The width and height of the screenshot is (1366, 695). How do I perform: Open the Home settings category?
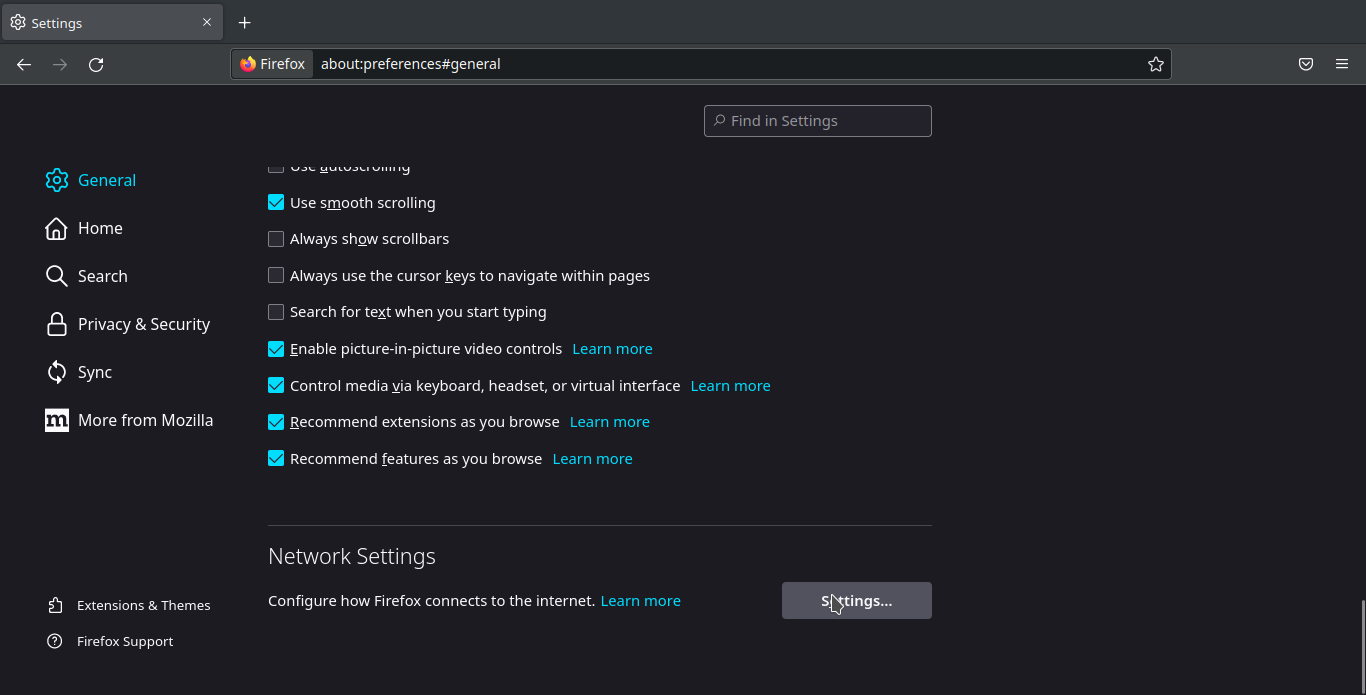click(x=100, y=228)
